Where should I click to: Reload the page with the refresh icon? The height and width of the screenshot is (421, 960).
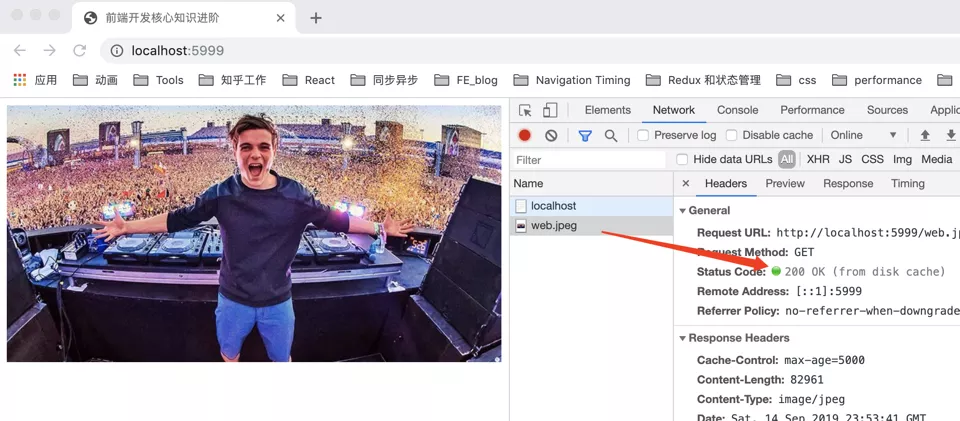80,51
